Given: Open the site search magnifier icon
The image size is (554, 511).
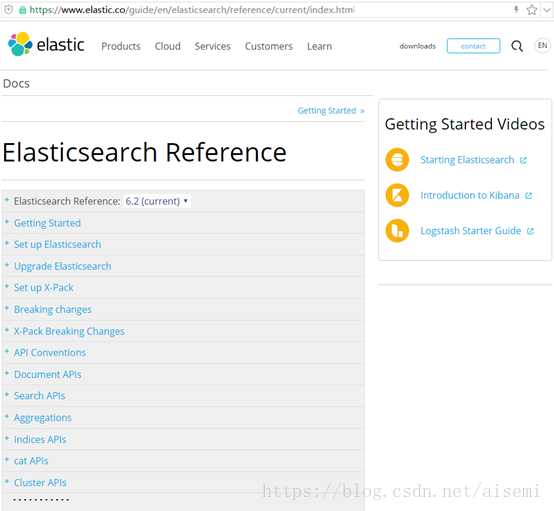Looking at the screenshot, I should click(517, 46).
